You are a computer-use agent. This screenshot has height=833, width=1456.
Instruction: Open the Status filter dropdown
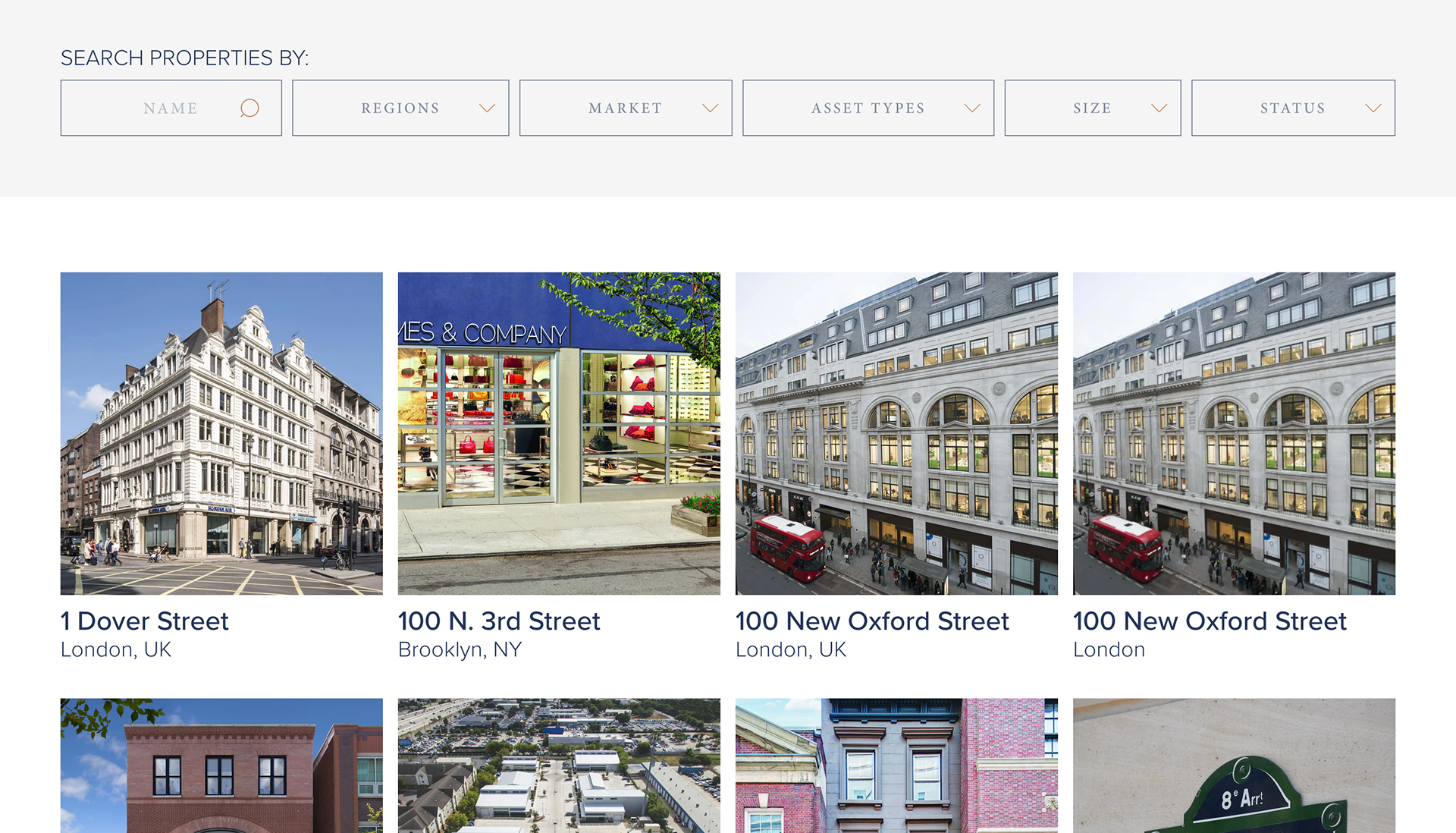1293,108
